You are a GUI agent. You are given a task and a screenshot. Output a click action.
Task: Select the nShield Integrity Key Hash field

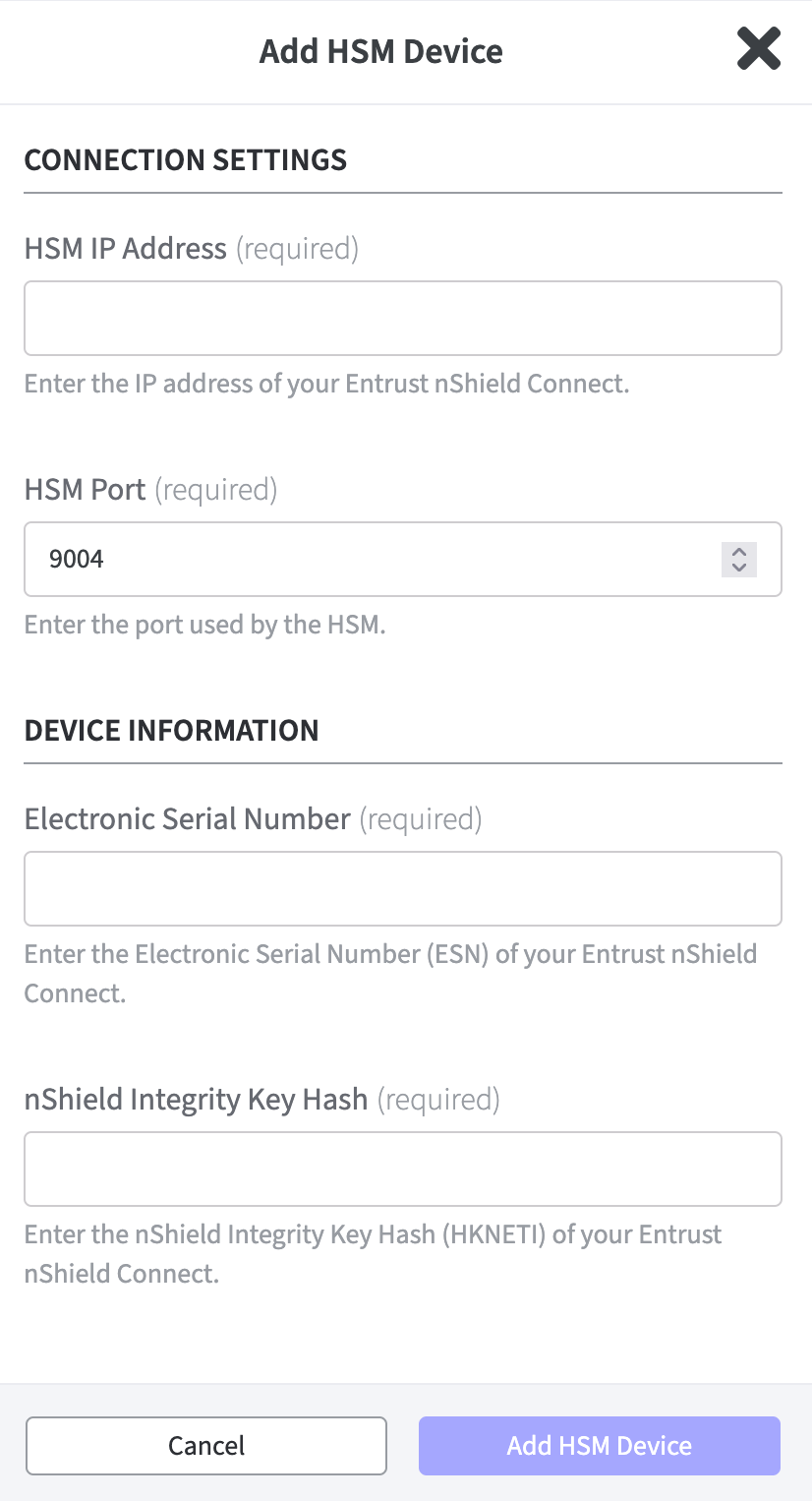[x=402, y=1170]
